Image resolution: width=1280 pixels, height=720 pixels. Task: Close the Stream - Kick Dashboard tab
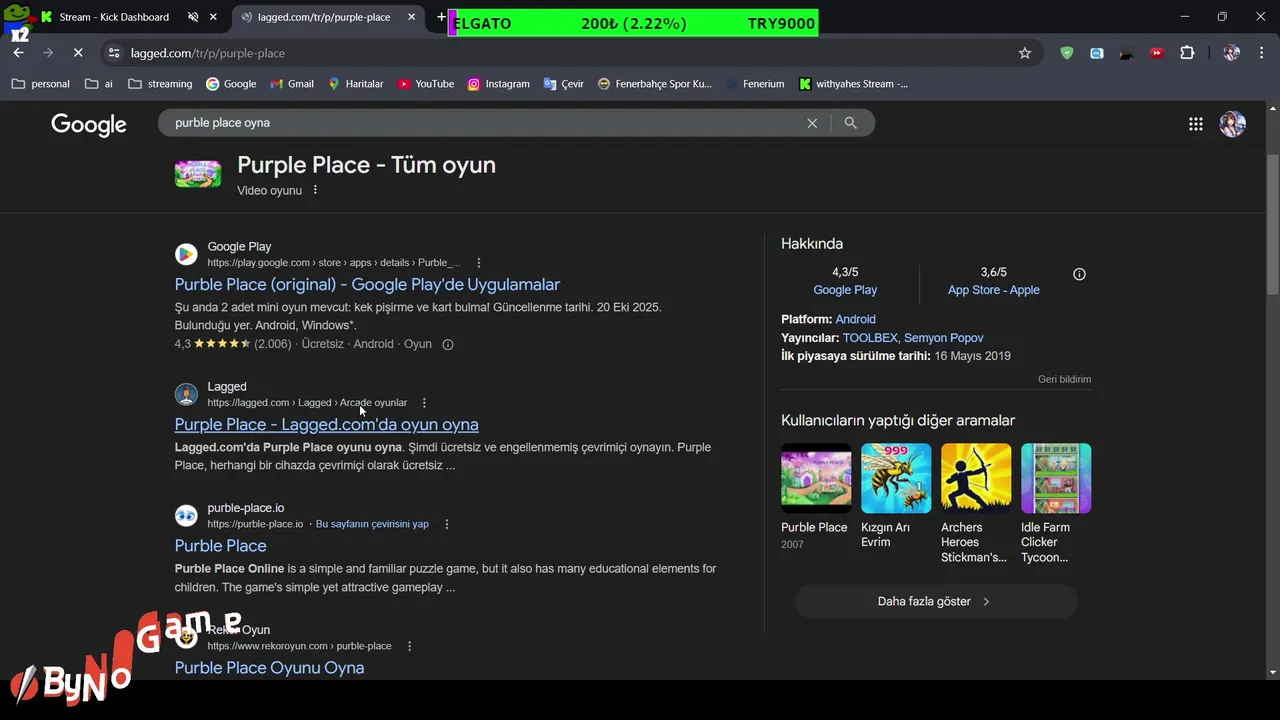(213, 17)
